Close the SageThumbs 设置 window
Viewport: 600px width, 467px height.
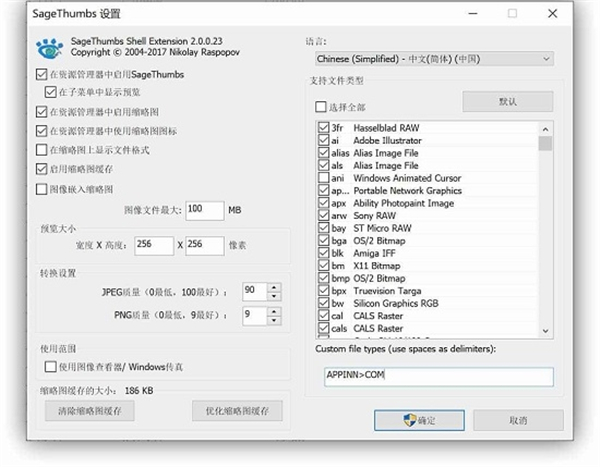(x=552, y=14)
